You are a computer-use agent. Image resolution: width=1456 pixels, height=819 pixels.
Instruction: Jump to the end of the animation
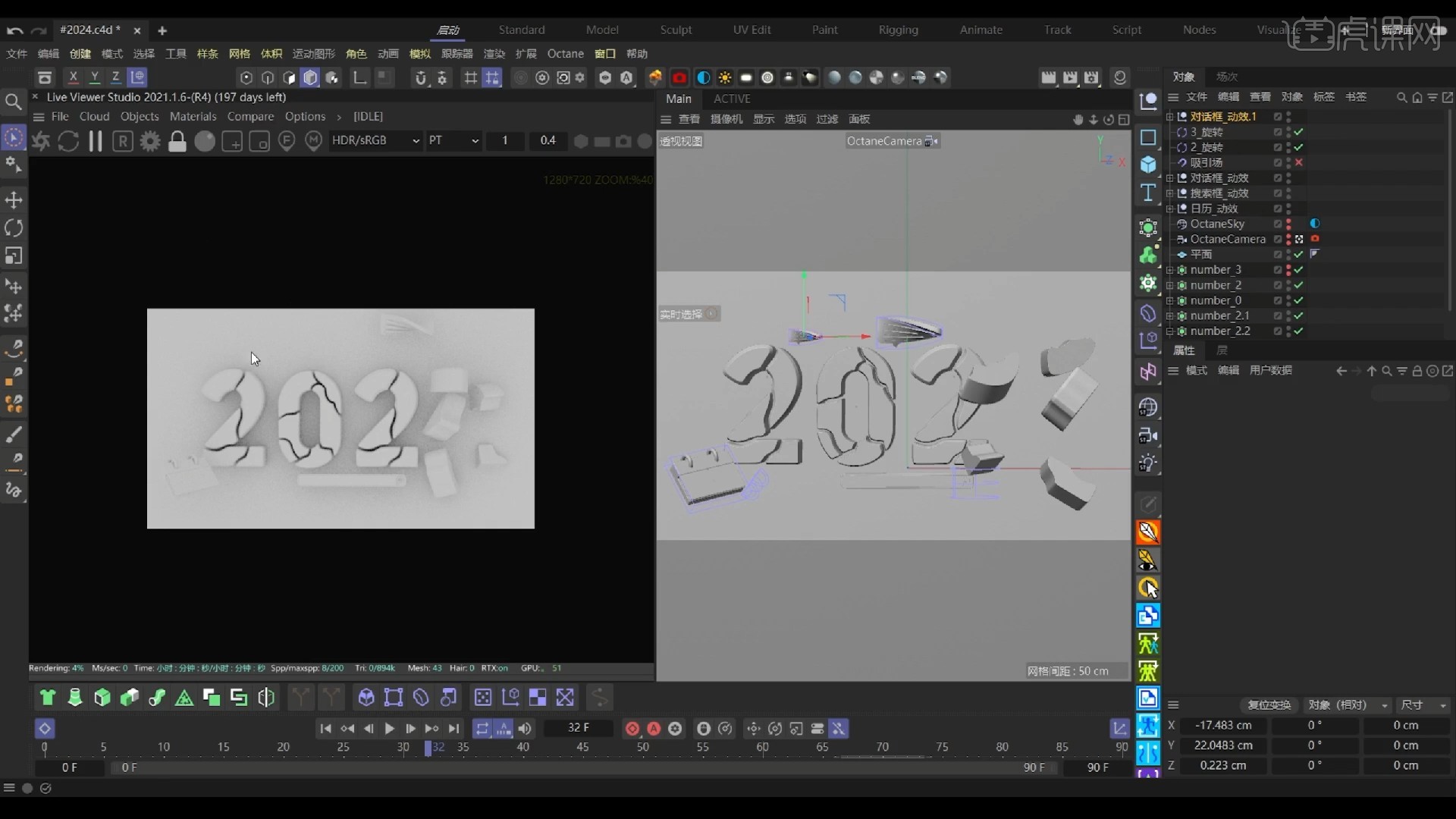coord(453,729)
